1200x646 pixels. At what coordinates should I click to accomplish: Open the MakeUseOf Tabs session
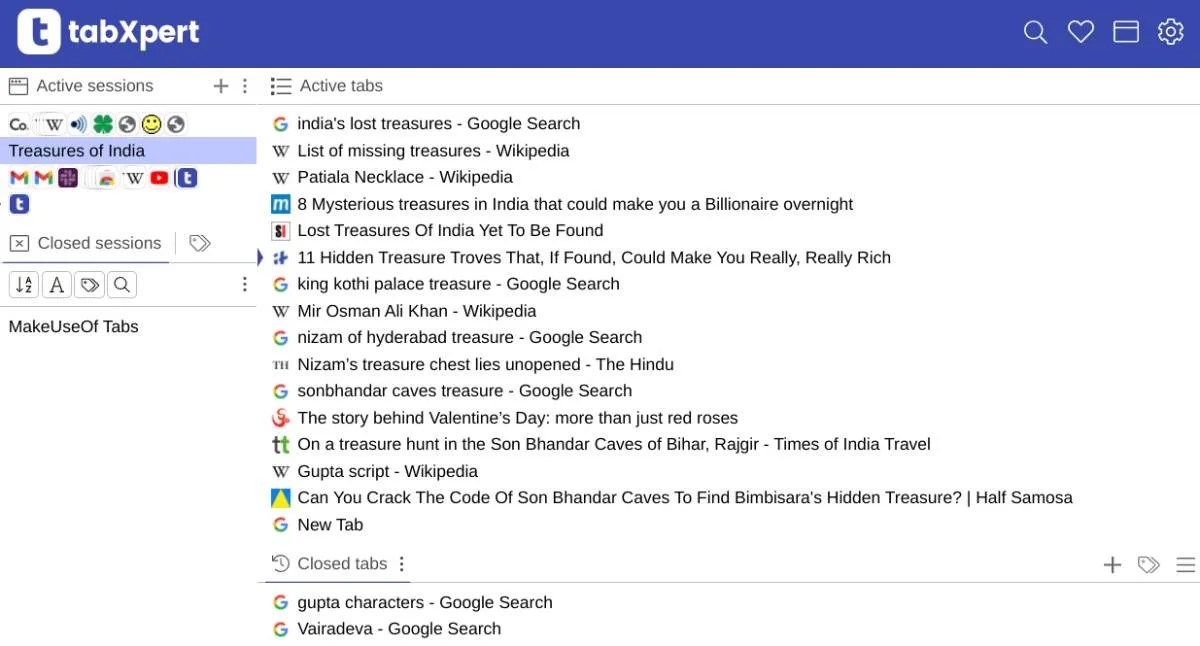pos(75,326)
